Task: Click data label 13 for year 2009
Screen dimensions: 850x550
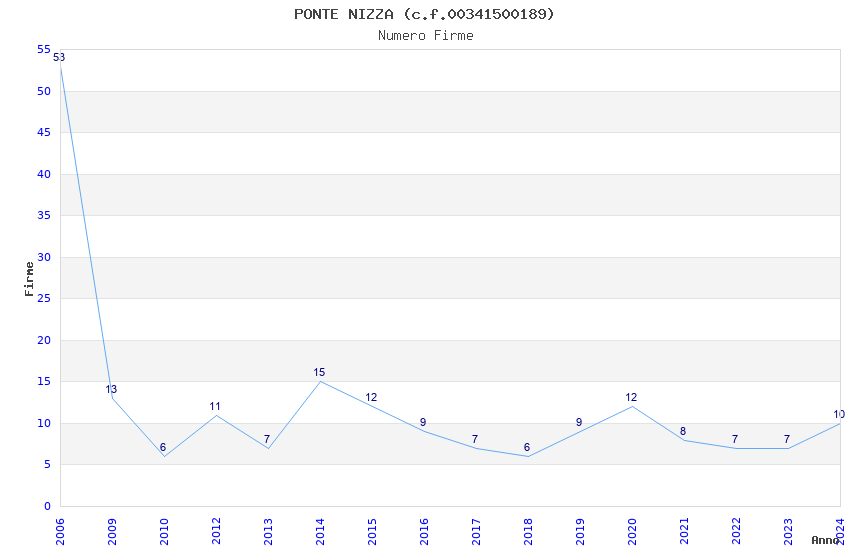Action: [x=111, y=389]
